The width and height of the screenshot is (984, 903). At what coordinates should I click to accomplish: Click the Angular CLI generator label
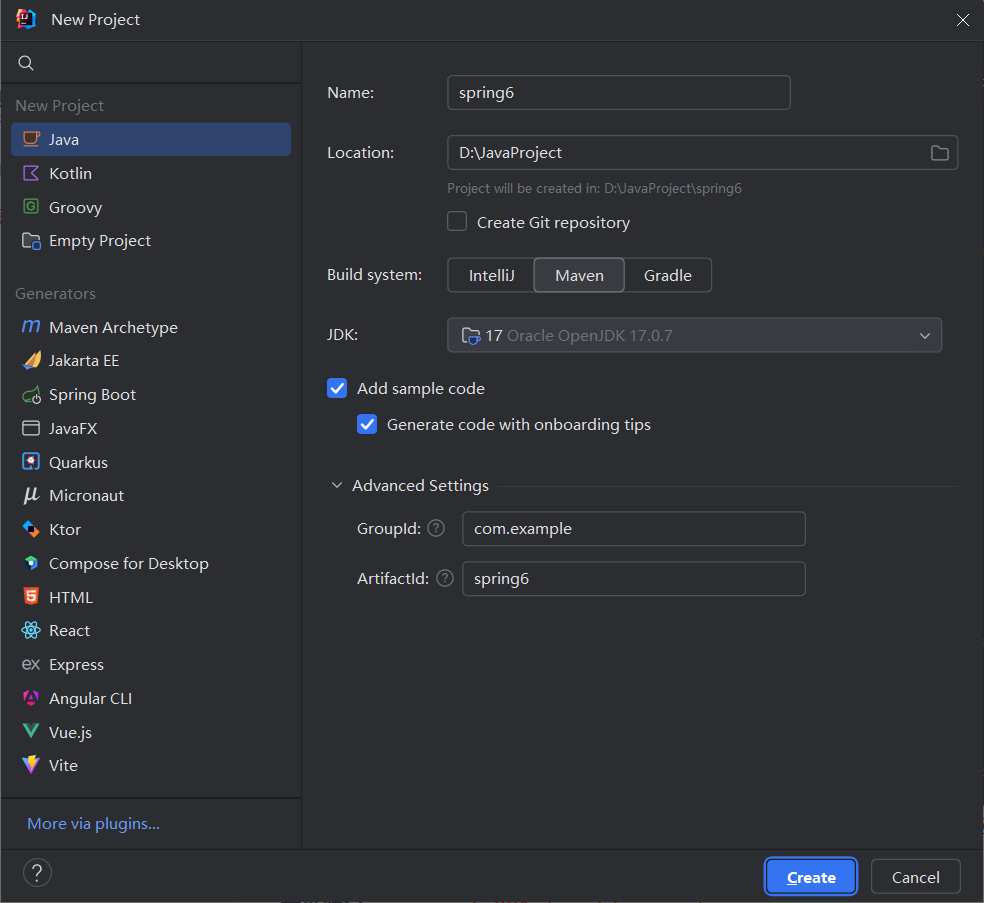tap(90, 698)
